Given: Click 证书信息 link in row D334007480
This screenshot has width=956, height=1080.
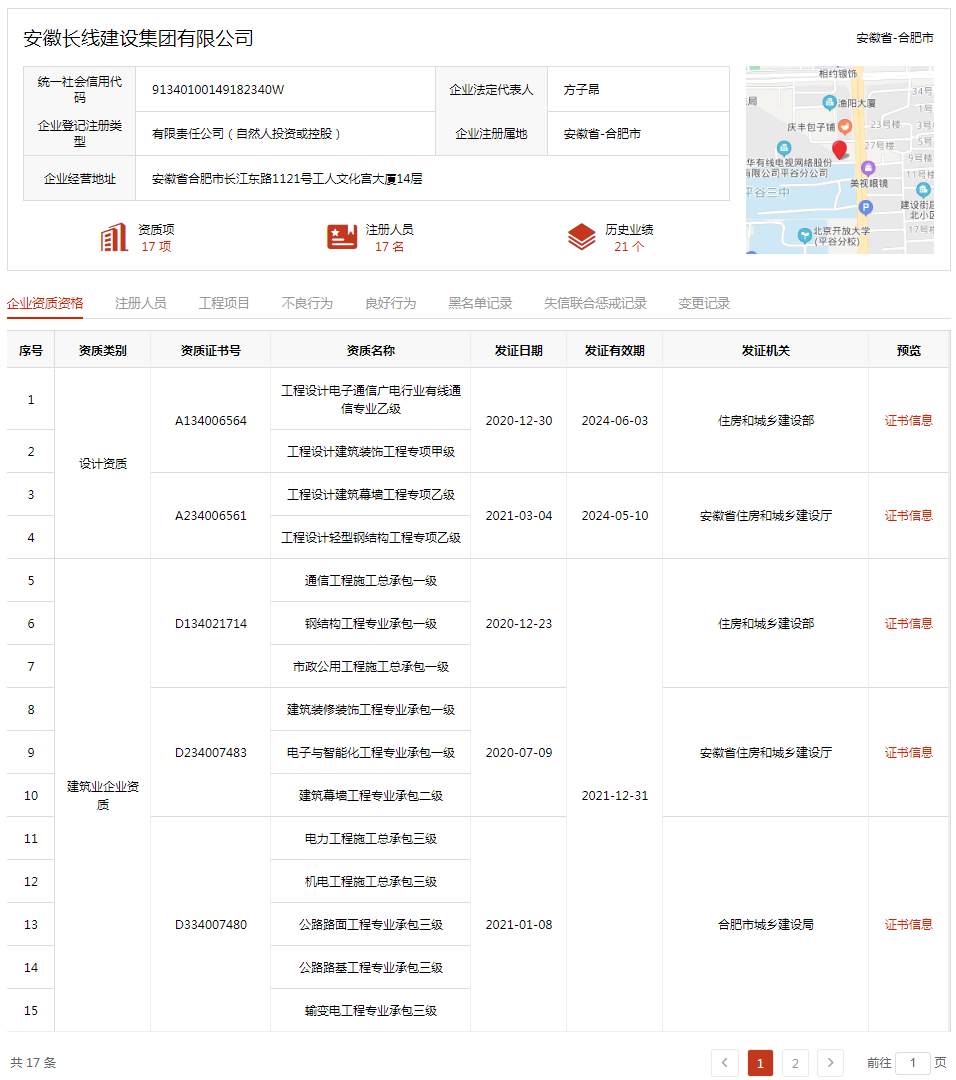Looking at the screenshot, I should coord(910,924).
